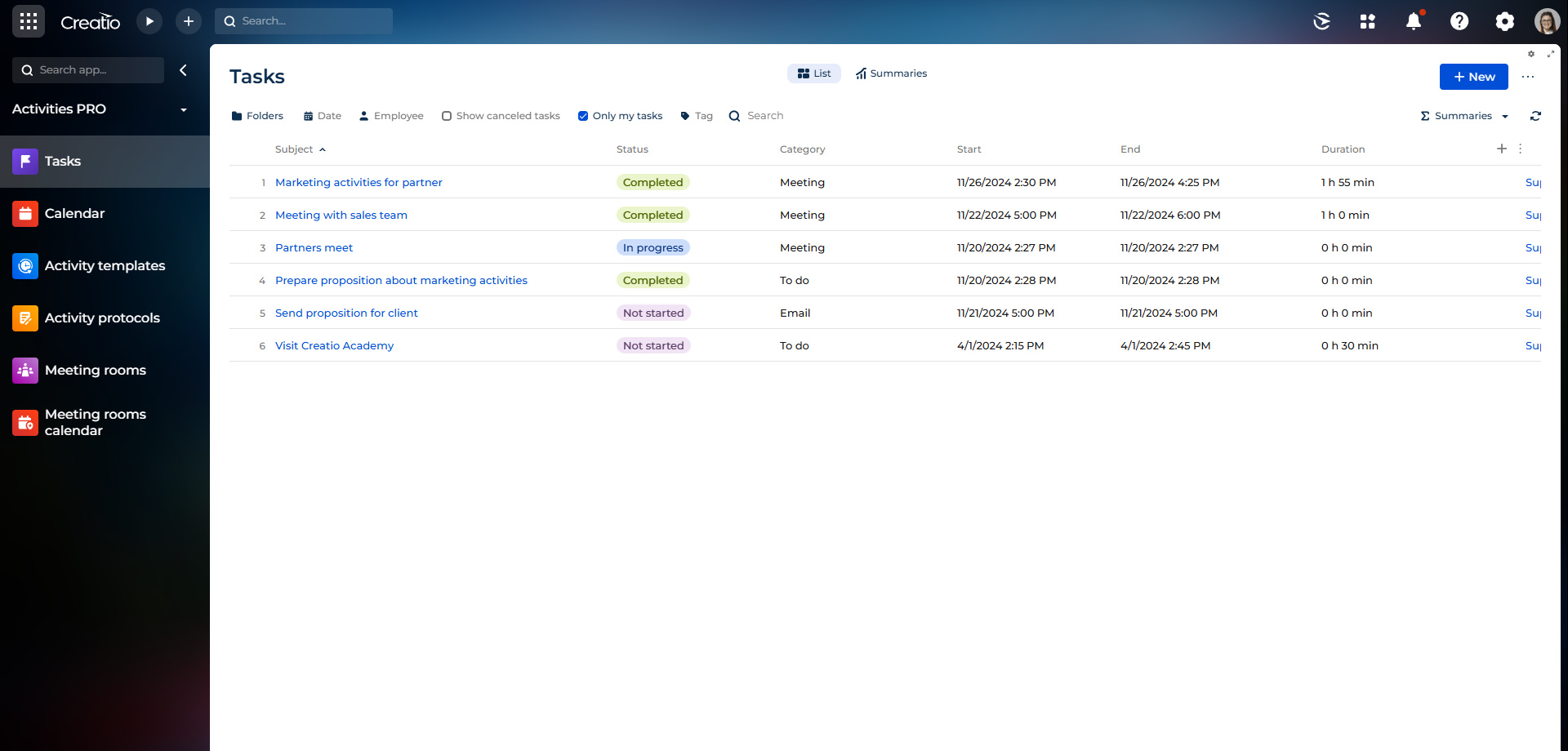Viewport: 1568px width, 751px height.
Task: Open Prepare proposition about marketing activities
Action: click(401, 280)
